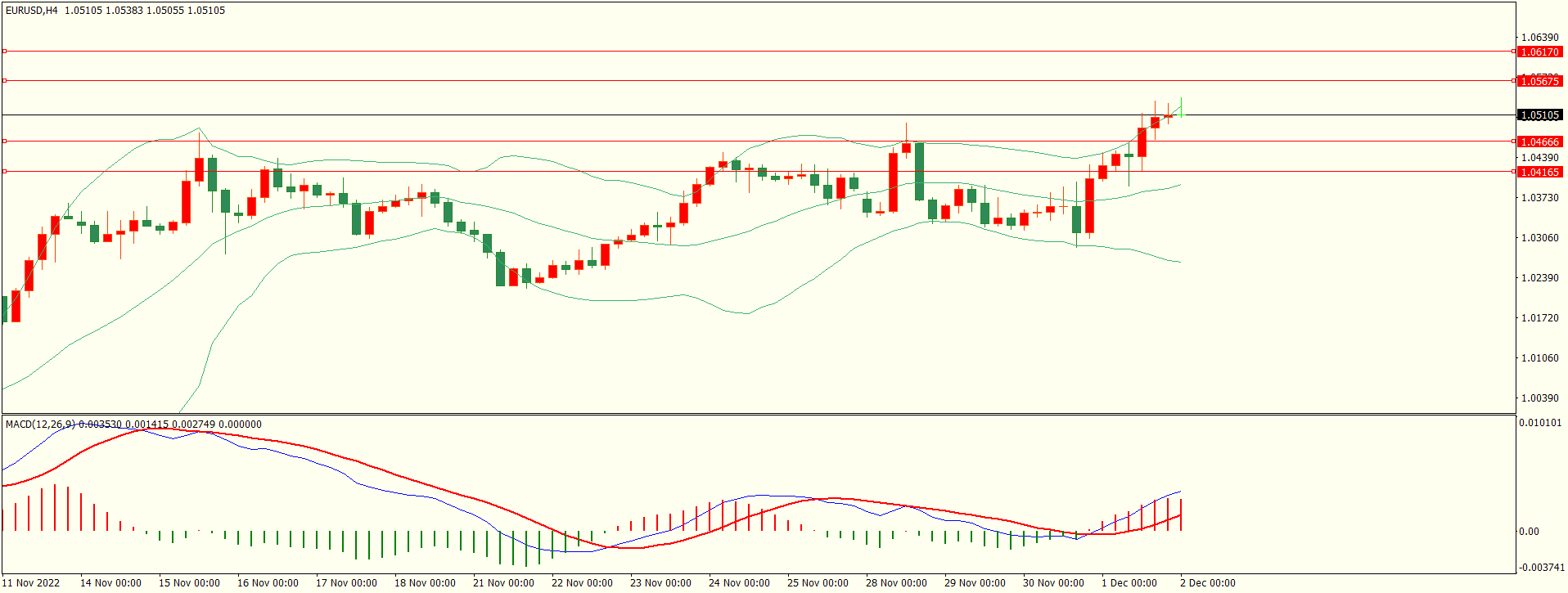This screenshot has height=593, width=1568.
Task: Click the EURUSD,H4 chart title text
Action: pyautogui.click(x=31, y=11)
